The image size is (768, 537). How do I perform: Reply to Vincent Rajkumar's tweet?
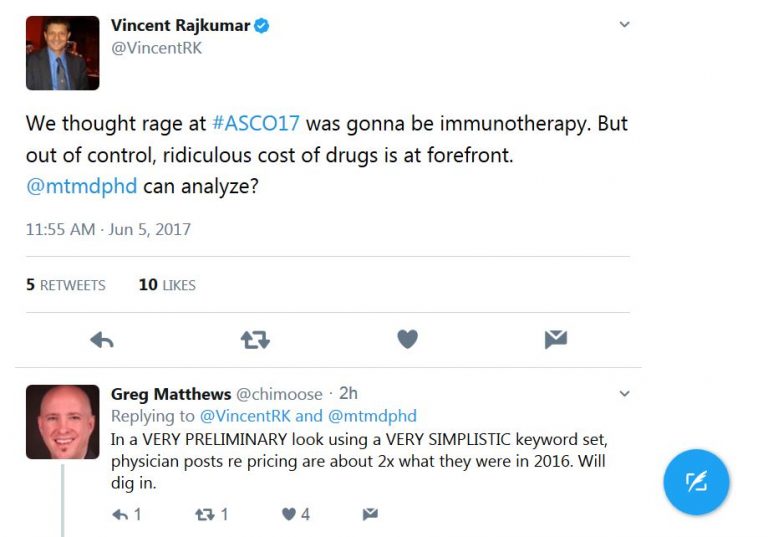point(102,340)
